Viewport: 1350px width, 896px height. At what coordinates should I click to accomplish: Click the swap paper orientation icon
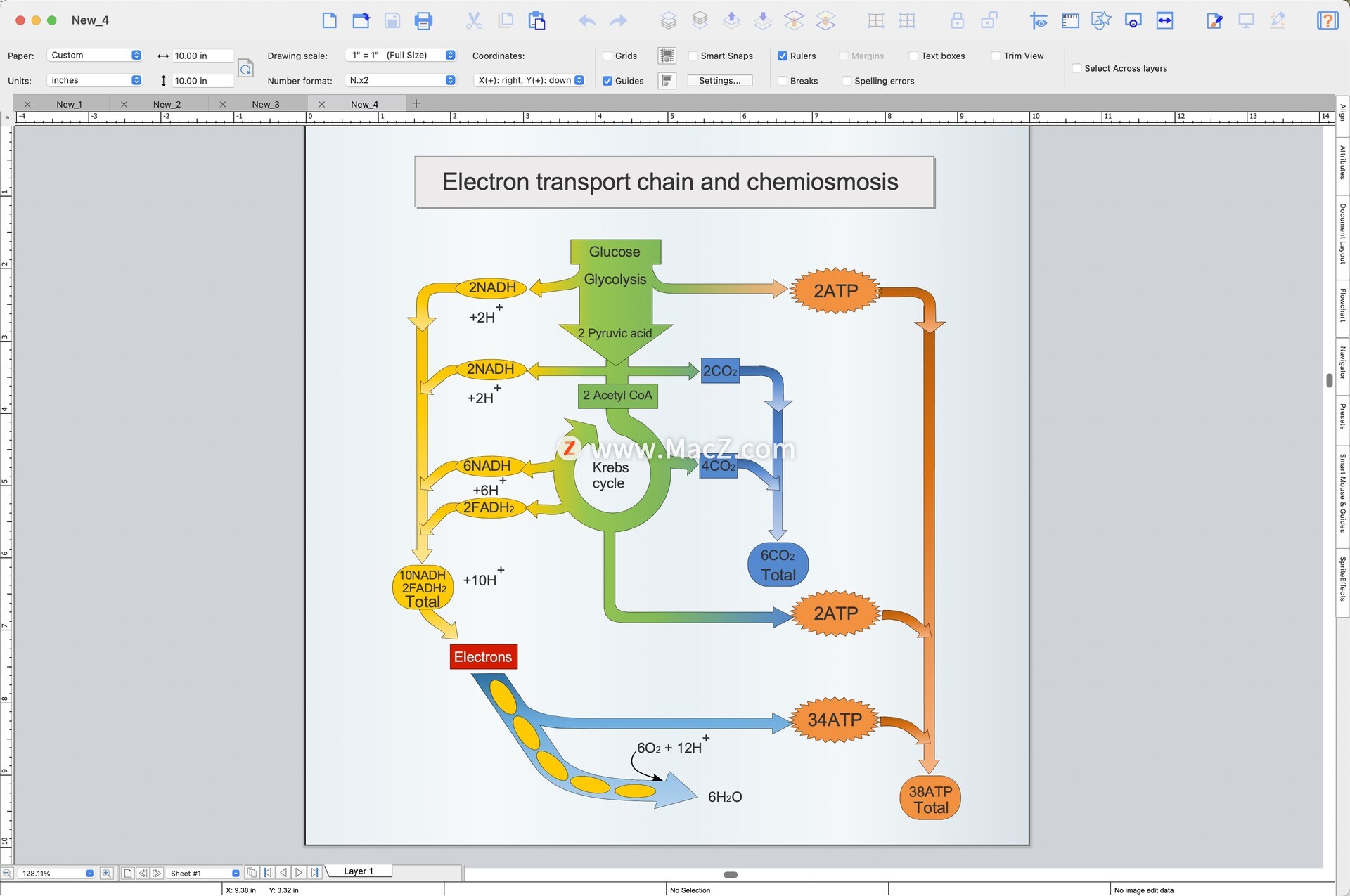(x=245, y=68)
